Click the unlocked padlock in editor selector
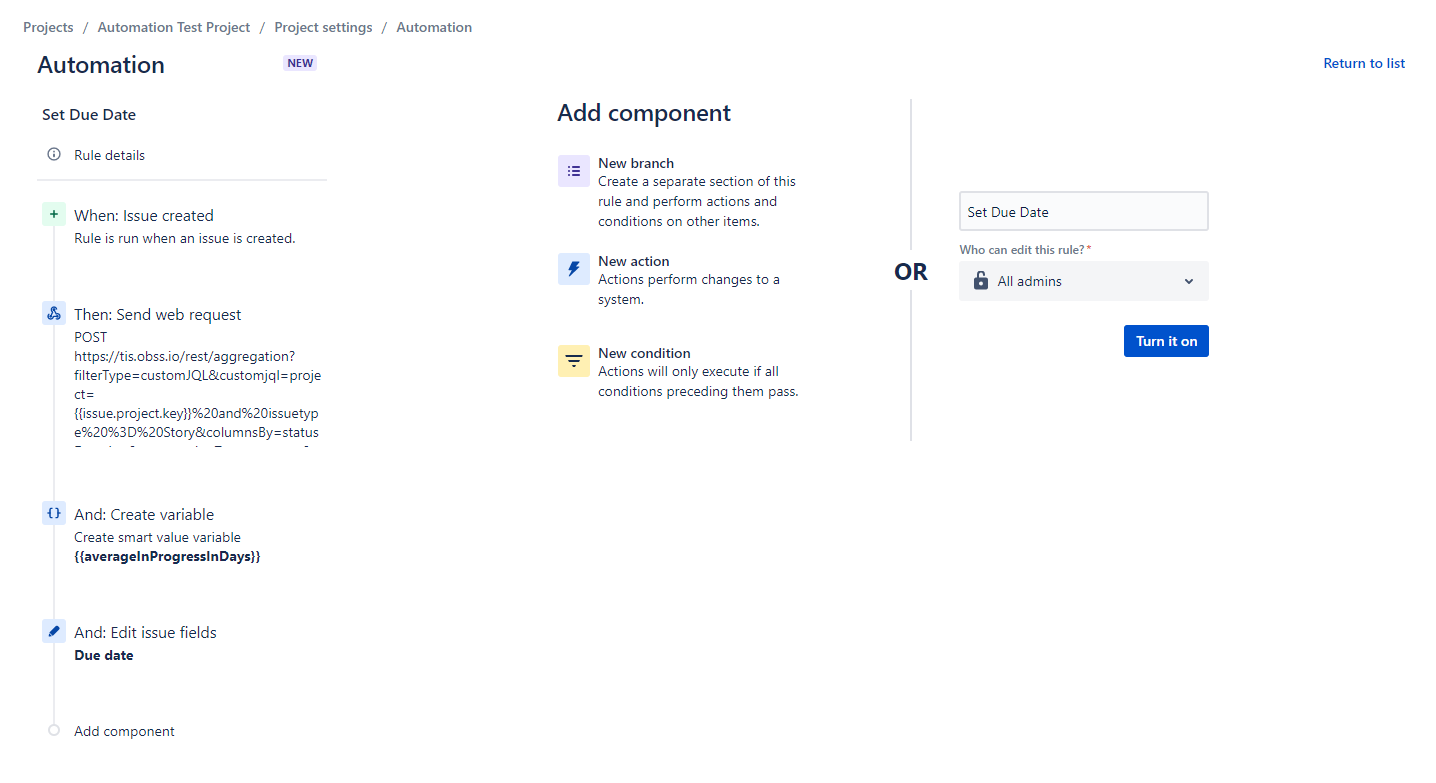 pyautogui.click(x=981, y=281)
